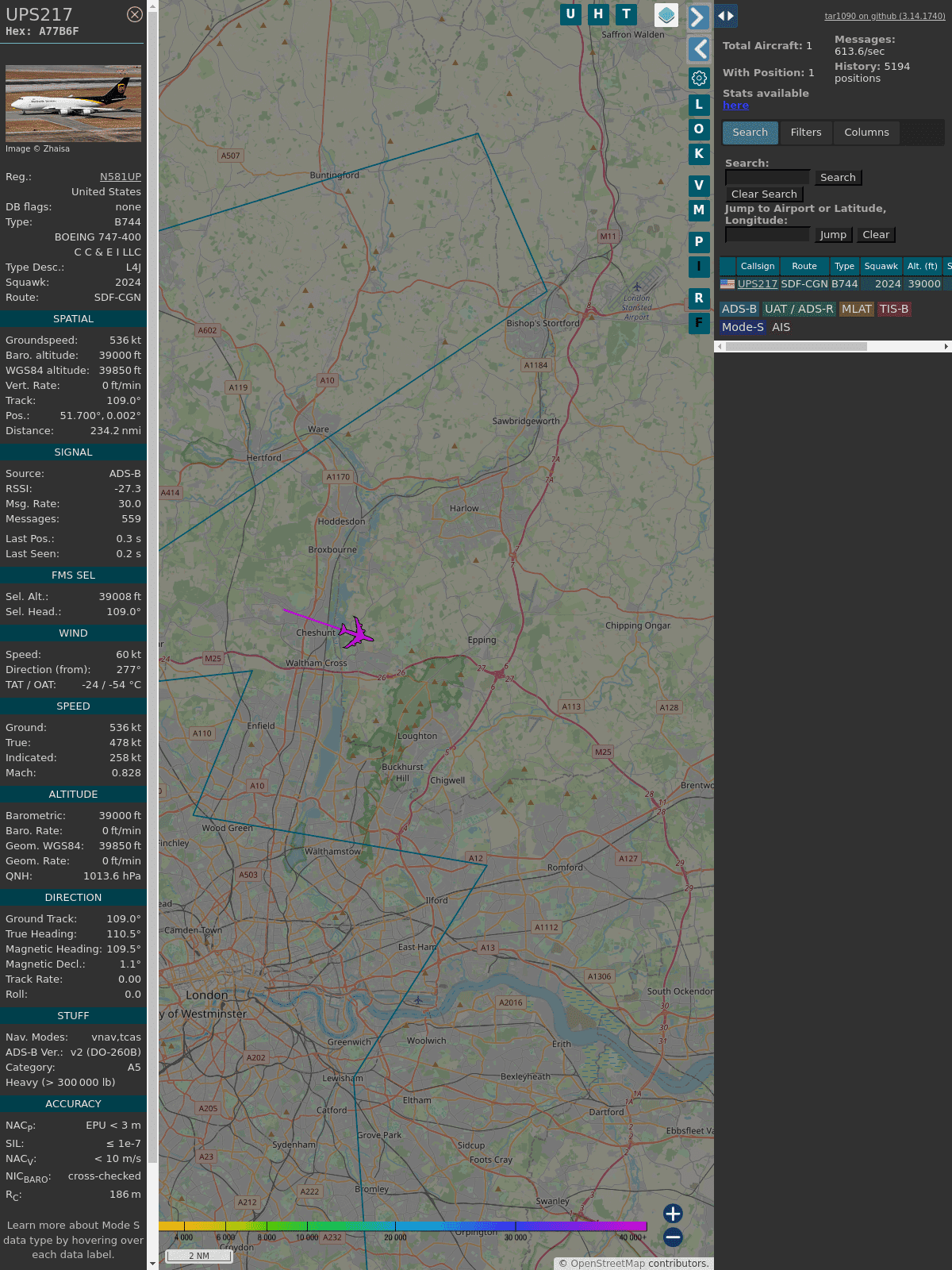The width and height of the screenshot is (952, 1270).
Task: Click the Clear button next to Jump
Action: [x=876, y=235]
